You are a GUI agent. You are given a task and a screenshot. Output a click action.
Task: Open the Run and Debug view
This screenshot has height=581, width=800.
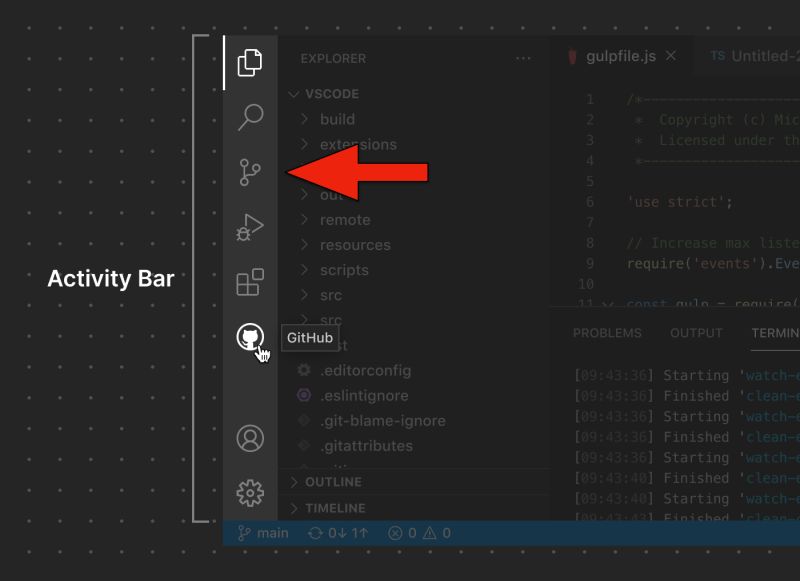click(250, 227)
